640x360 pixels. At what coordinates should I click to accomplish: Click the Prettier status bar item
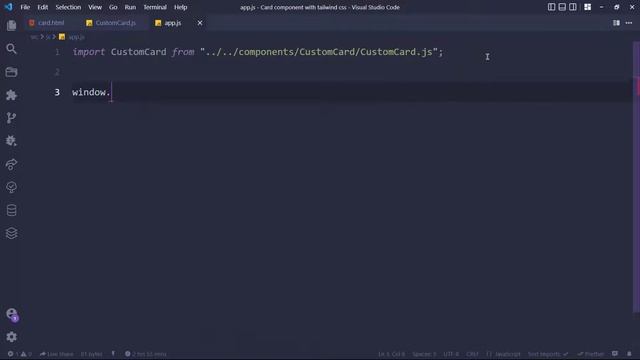pos(591,354)
